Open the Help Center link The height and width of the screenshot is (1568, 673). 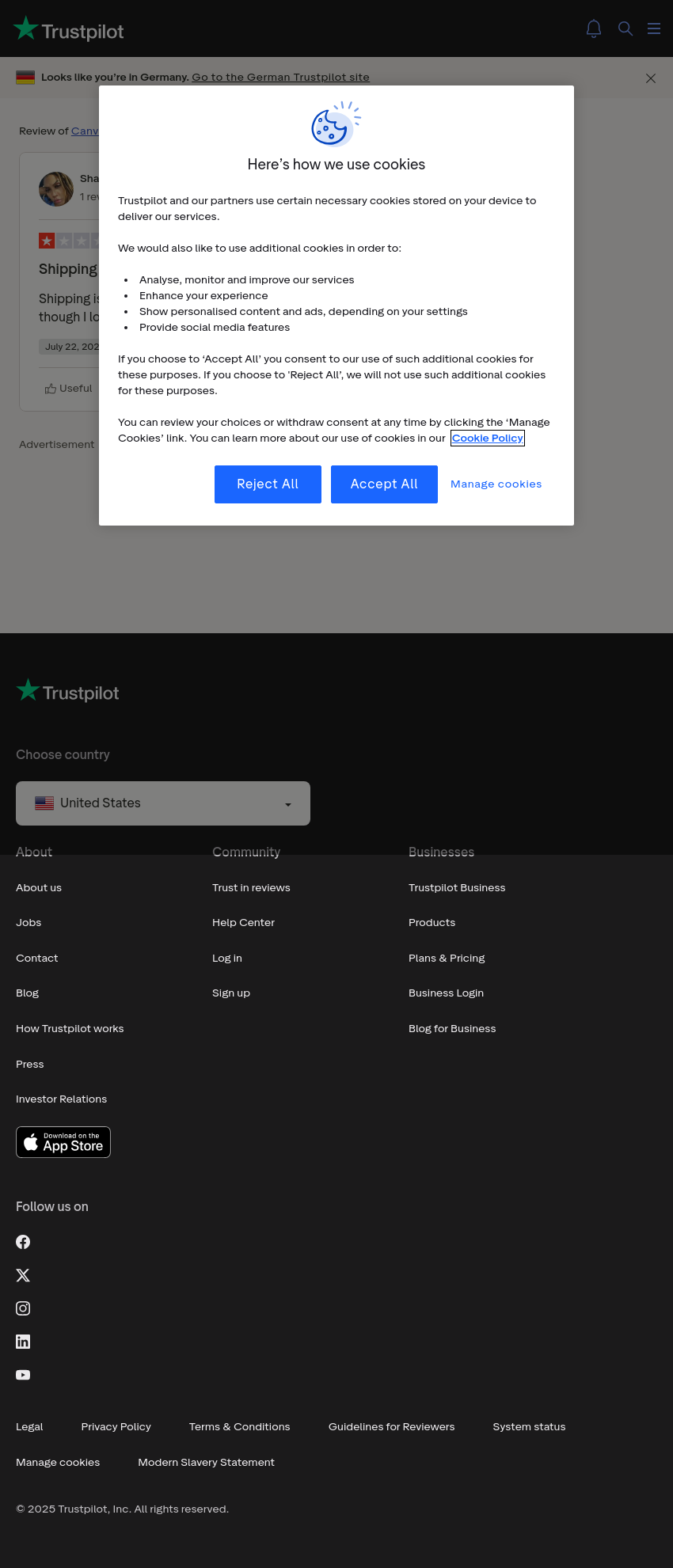243,923
